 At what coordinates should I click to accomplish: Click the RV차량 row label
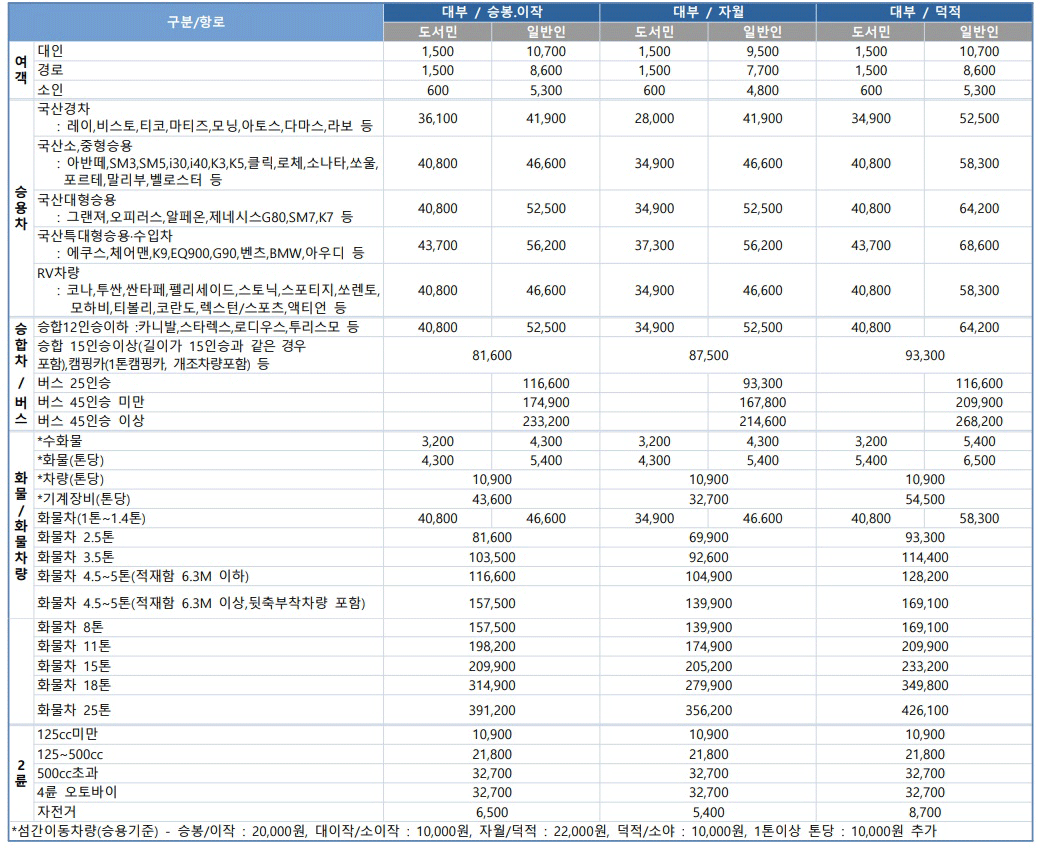(58, 272)
